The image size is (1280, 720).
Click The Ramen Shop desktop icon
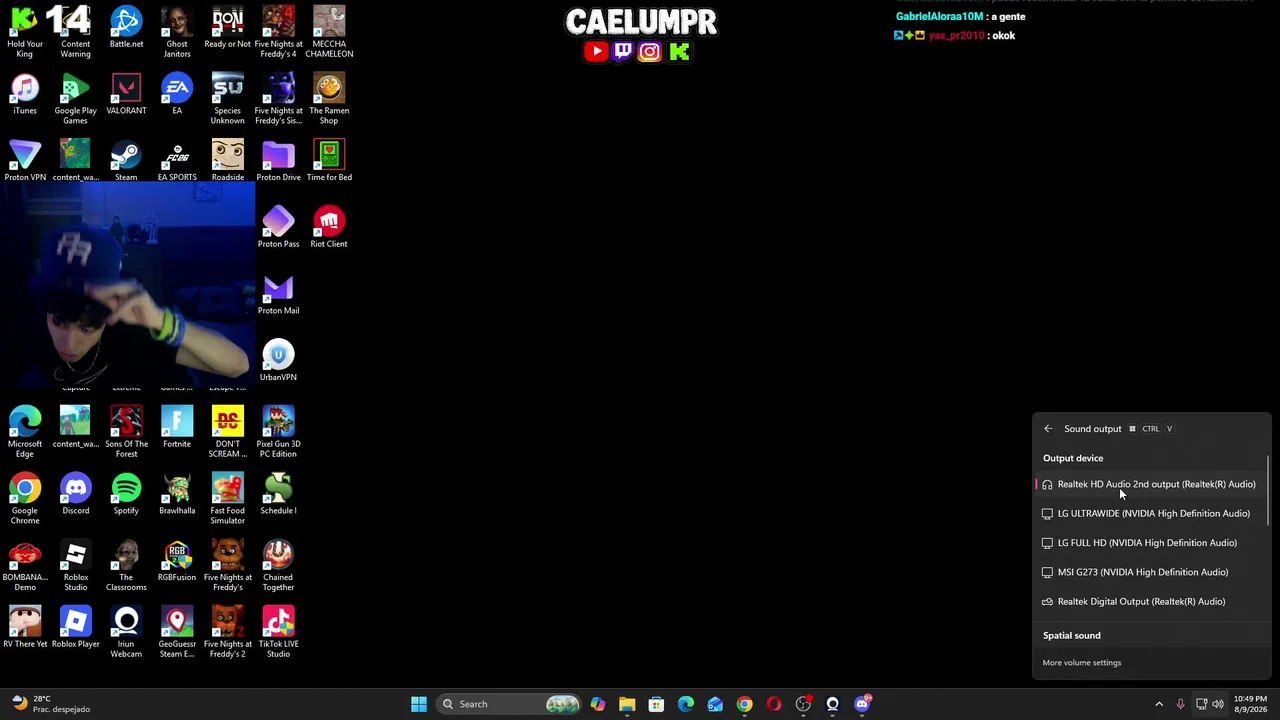(329, 97)
